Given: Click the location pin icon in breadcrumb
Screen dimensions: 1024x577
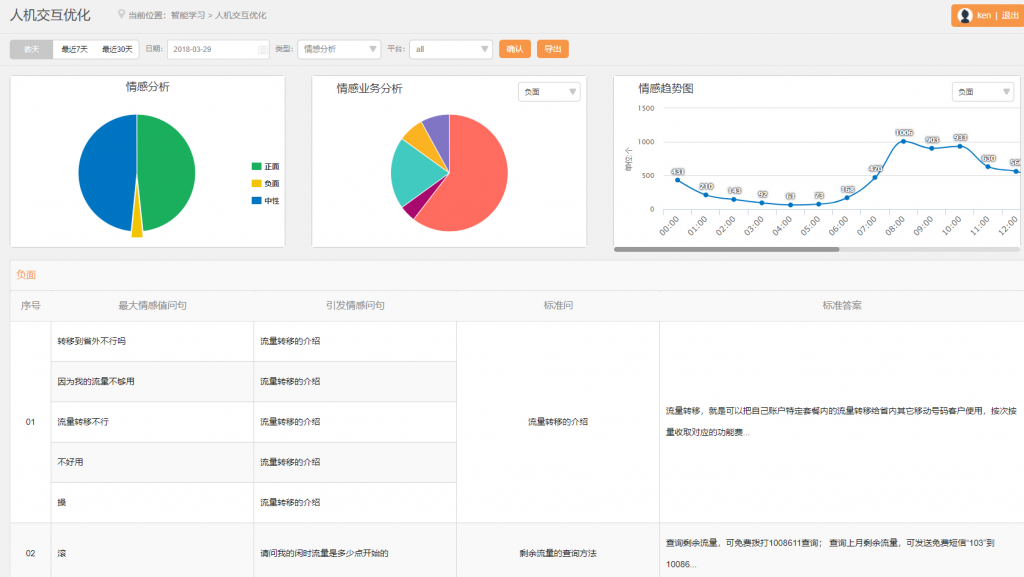Looking at the screenshot, I should point(121,16).
